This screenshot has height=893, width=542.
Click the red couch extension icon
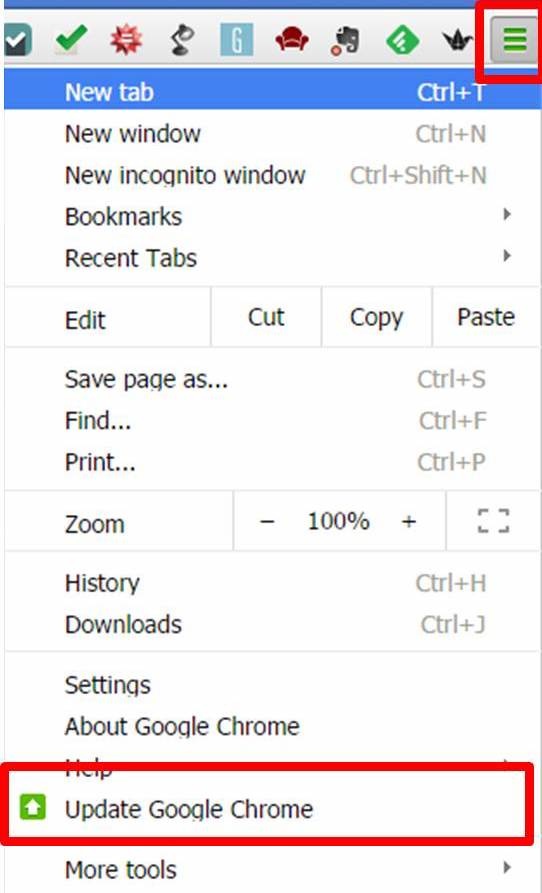[x=292, y=41]
